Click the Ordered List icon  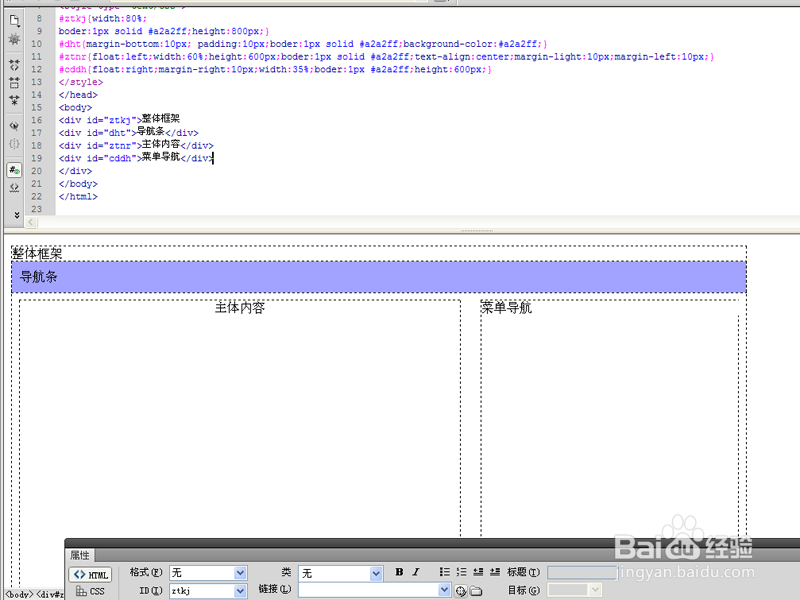pos(461,572)
